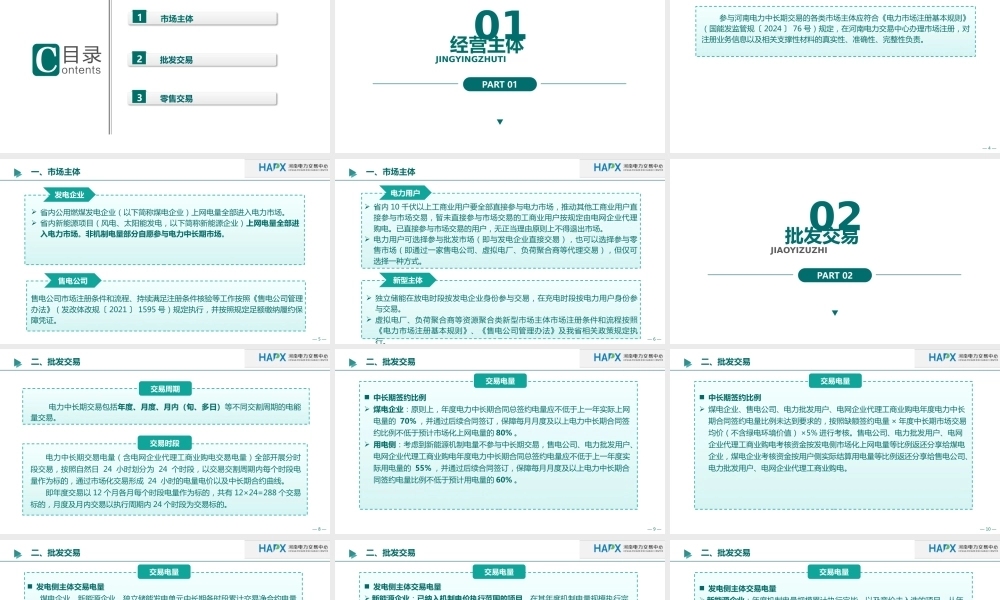1000x600 pixels.
Task: Click the paragraph about 省内公用燃煤发电企业
Action: [163, 212]
